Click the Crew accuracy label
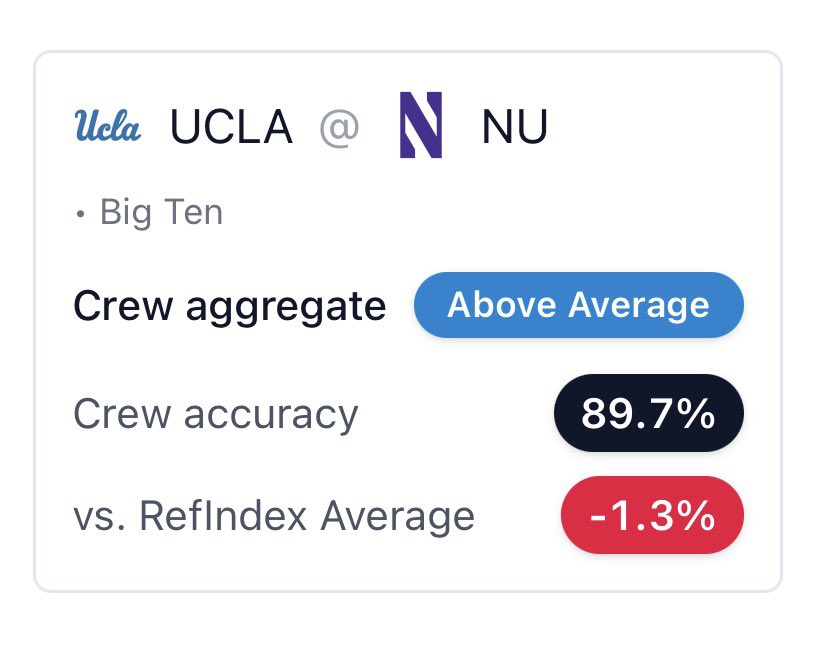The width and height of the screenshot is (824, 665). (215, 414)
